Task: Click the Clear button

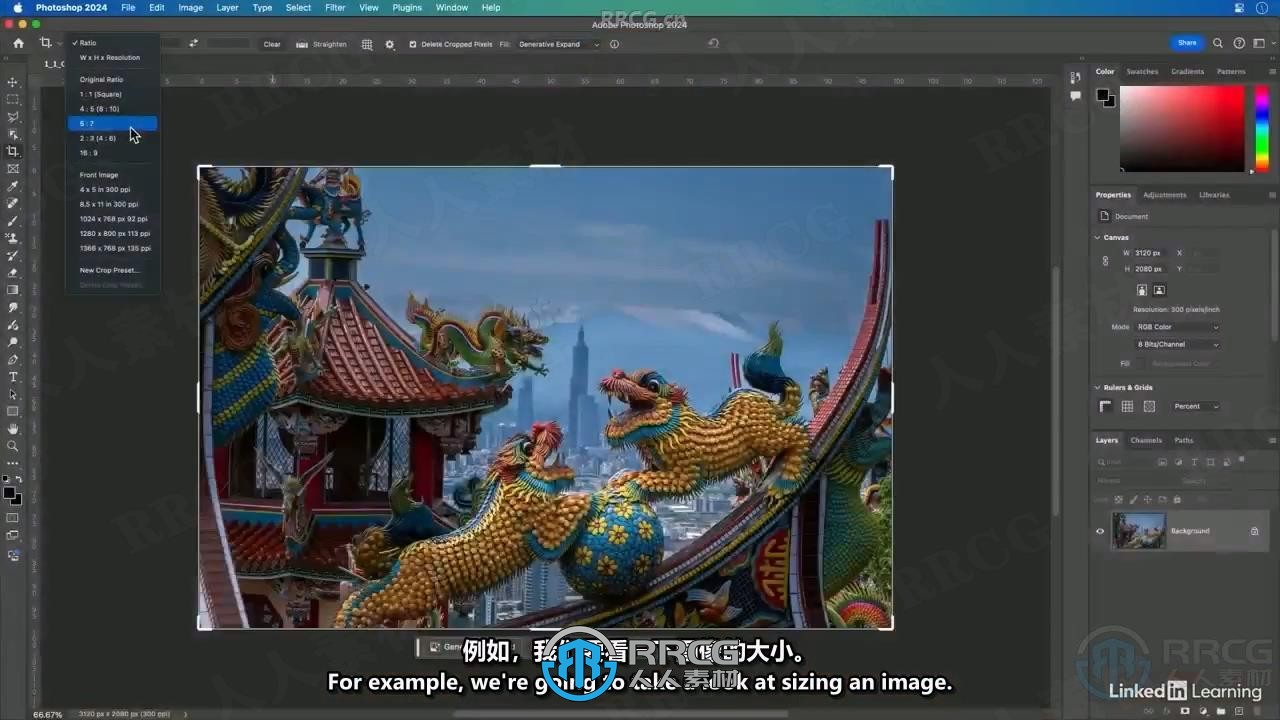Action: click(272, 44)
